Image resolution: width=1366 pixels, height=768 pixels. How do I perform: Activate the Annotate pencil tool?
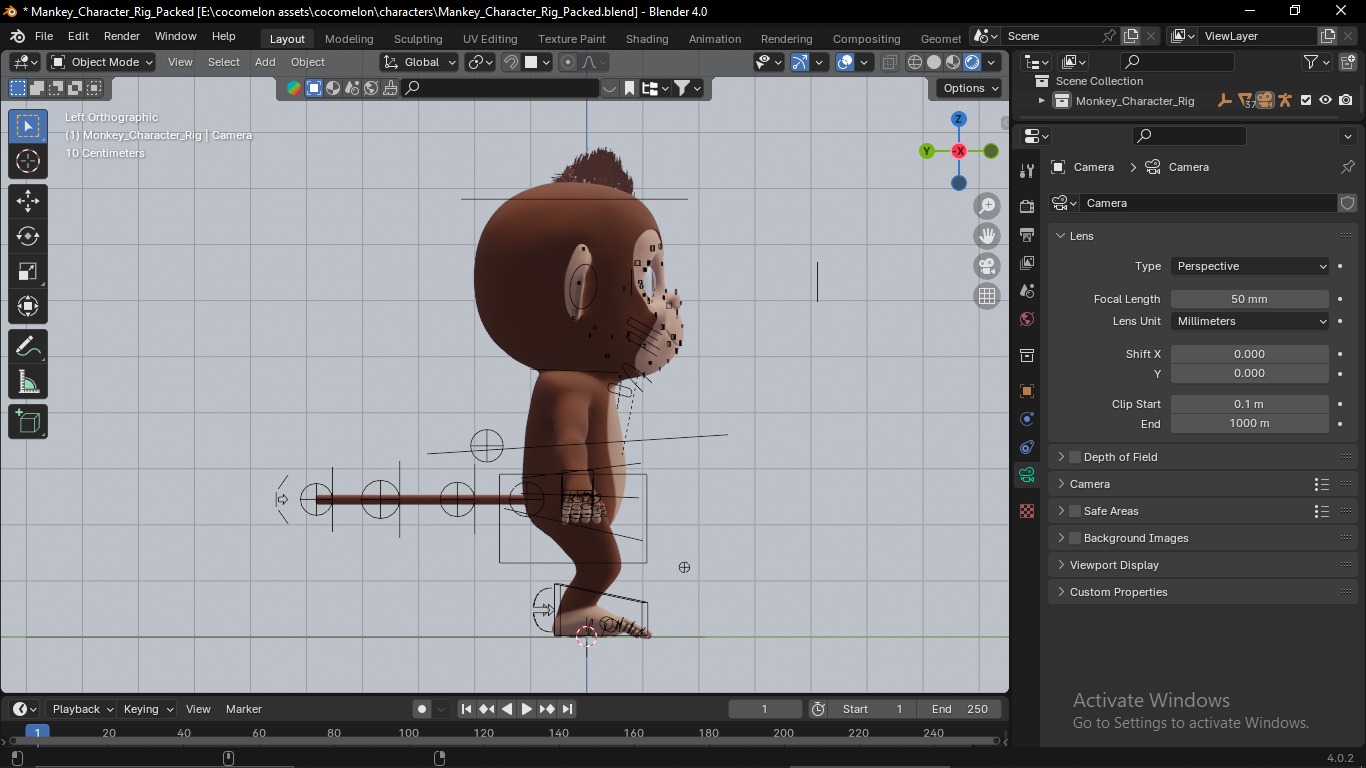pyautogui.click(x=28, y=347)
